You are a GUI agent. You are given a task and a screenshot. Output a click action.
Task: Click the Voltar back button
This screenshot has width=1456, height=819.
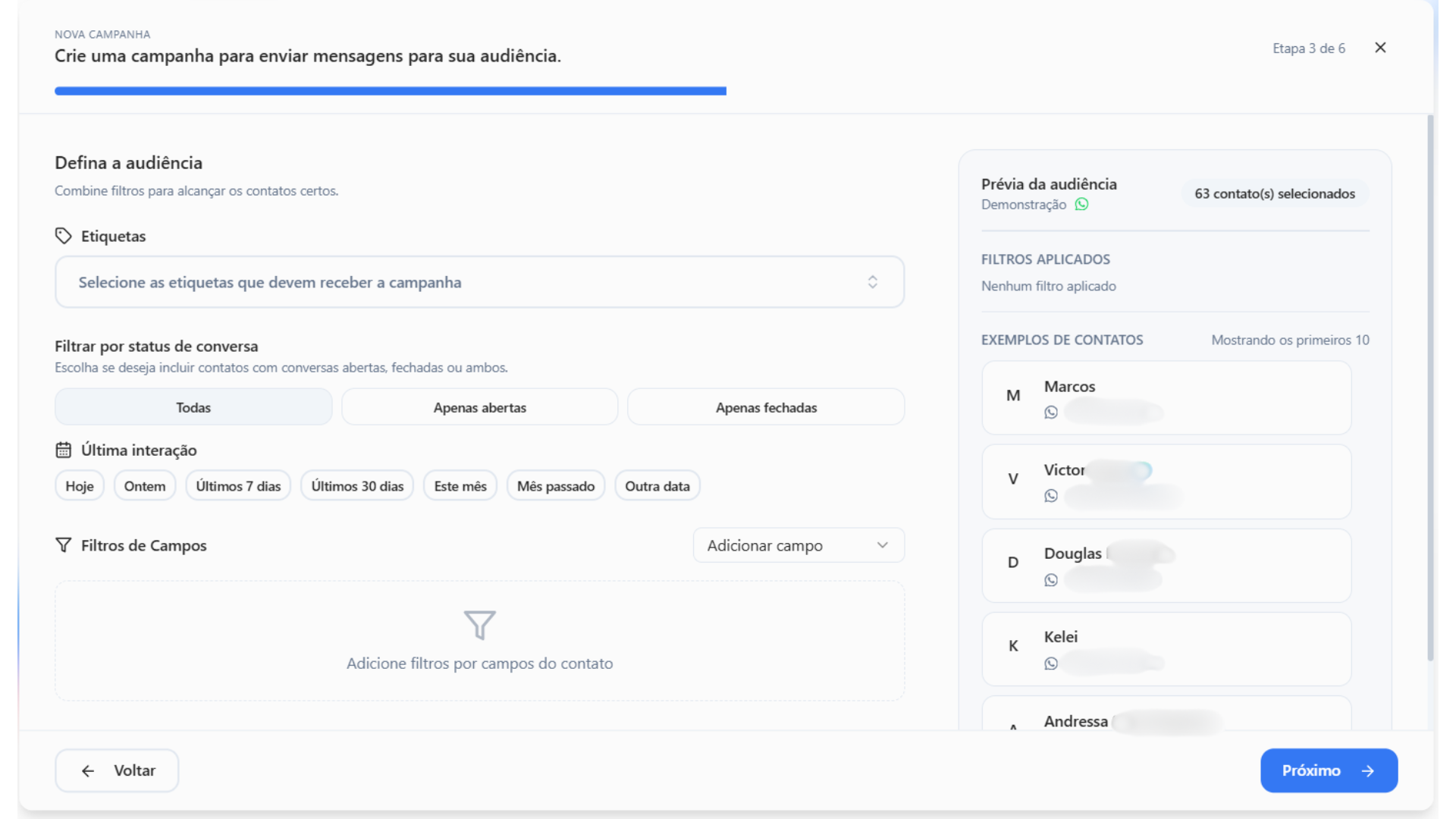(x=117, y=770)
